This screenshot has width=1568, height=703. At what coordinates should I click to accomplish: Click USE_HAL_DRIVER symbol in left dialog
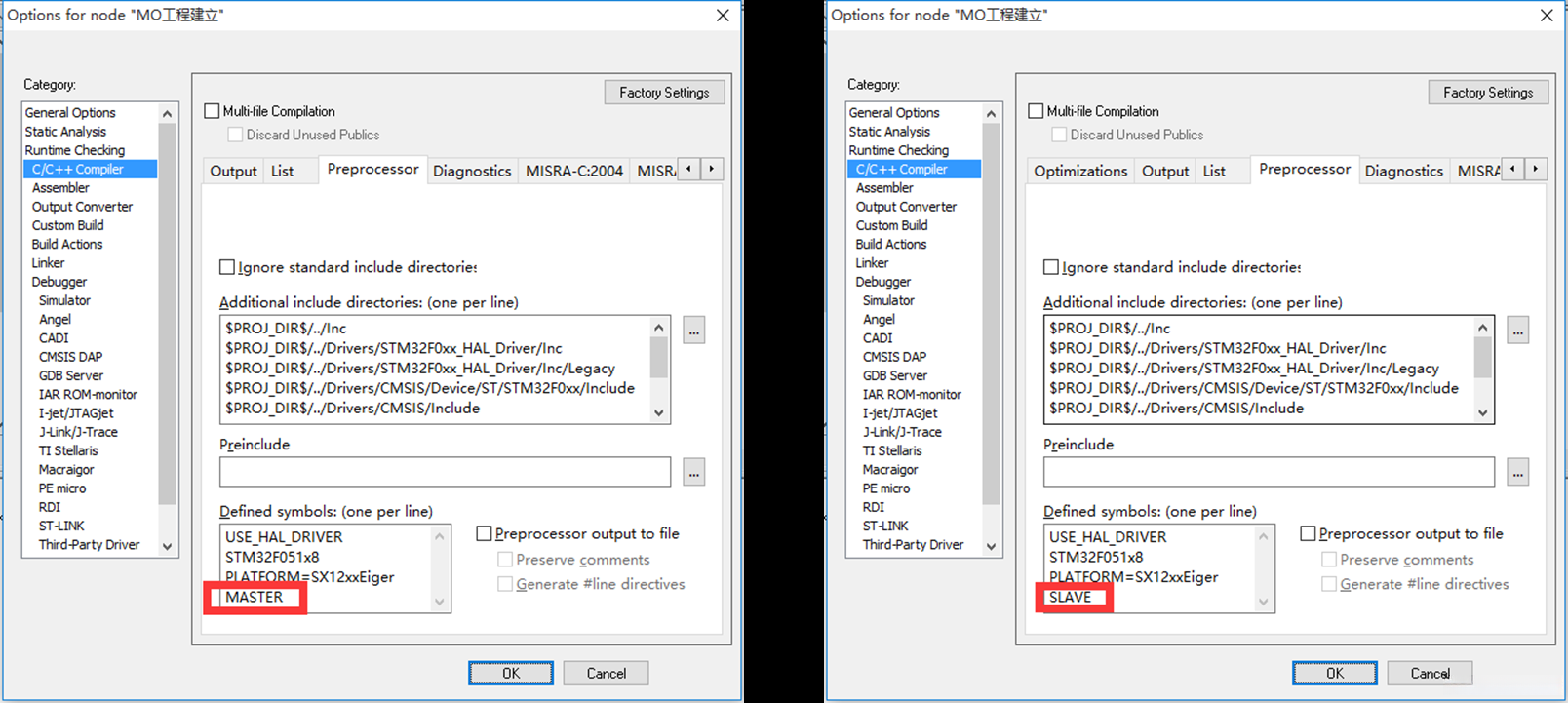pyautogui.click(x=284, y=537)
